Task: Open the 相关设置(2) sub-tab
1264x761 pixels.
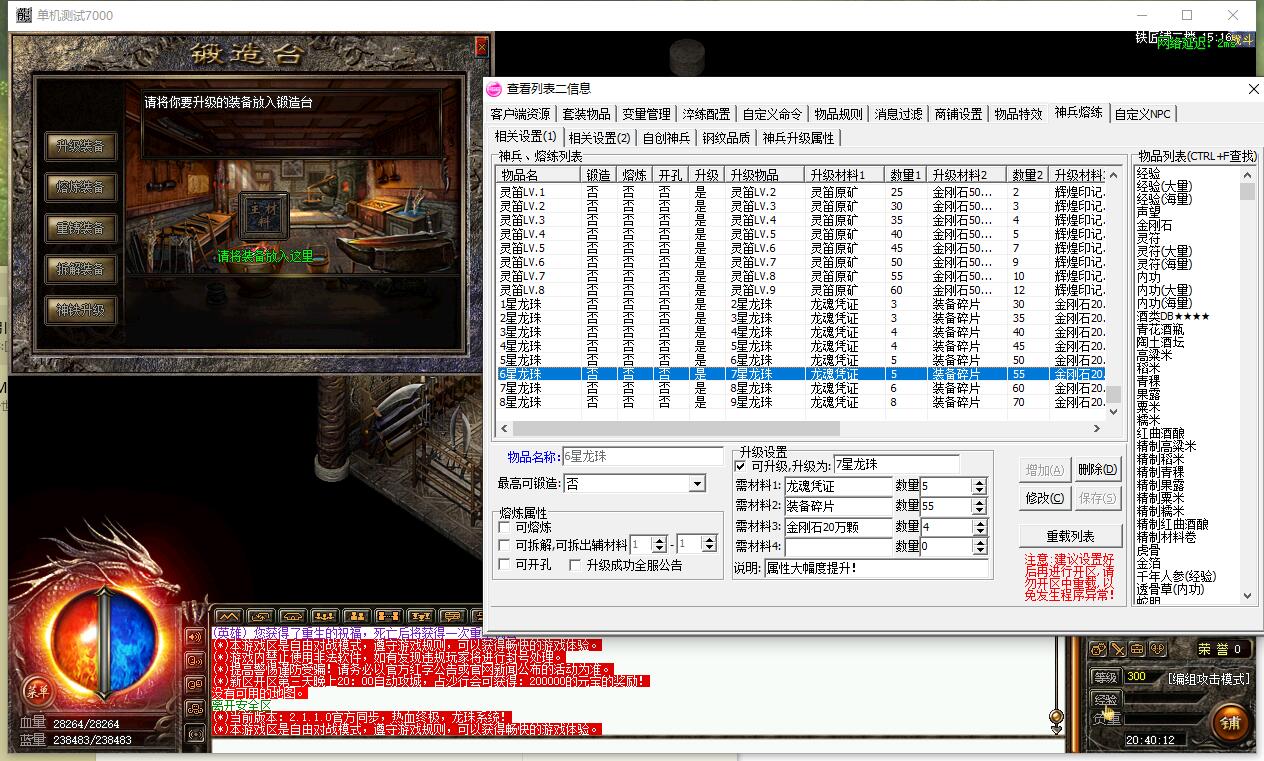Action: click(x=599, y=138)
